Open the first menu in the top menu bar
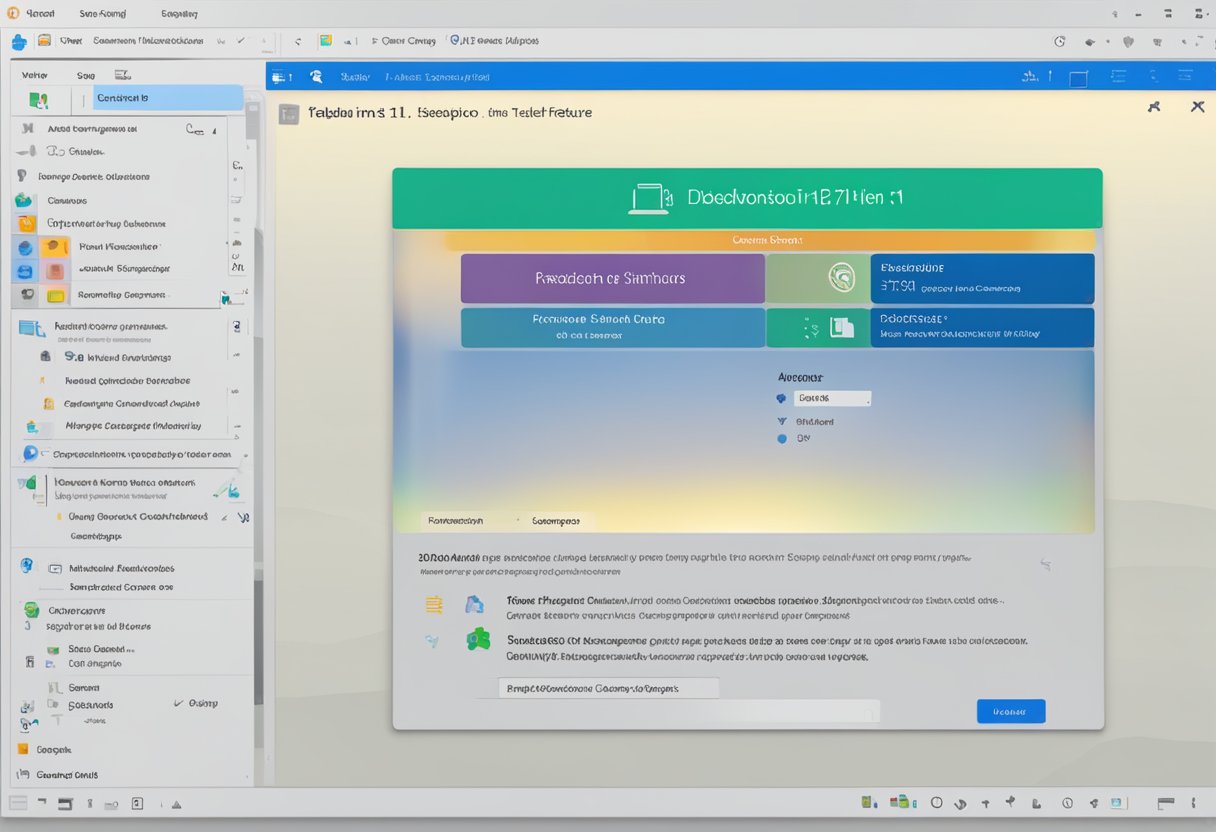This screenshot has height=832, width=1216. click(x=32, y=14)
